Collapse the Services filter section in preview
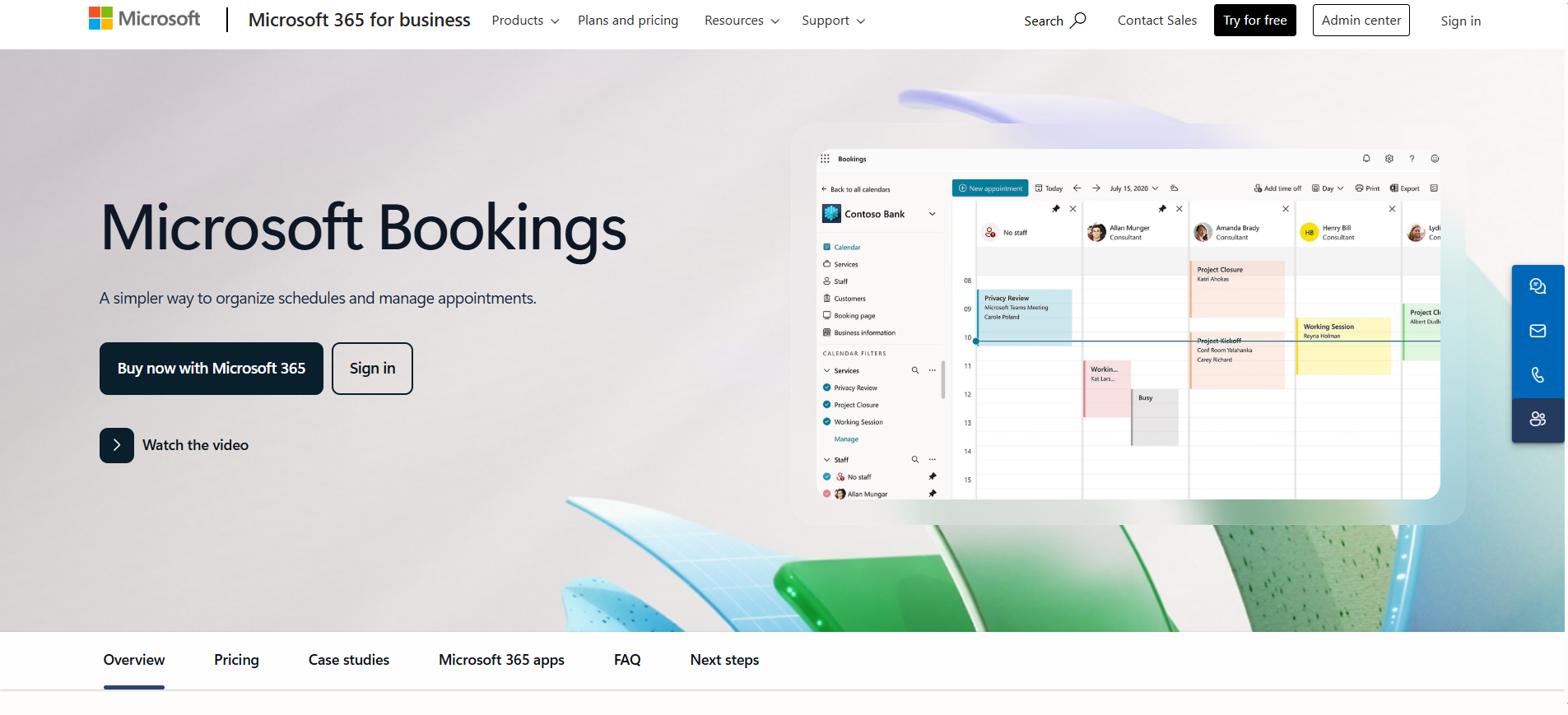The image size is (1568, 715). coord(827,370)
